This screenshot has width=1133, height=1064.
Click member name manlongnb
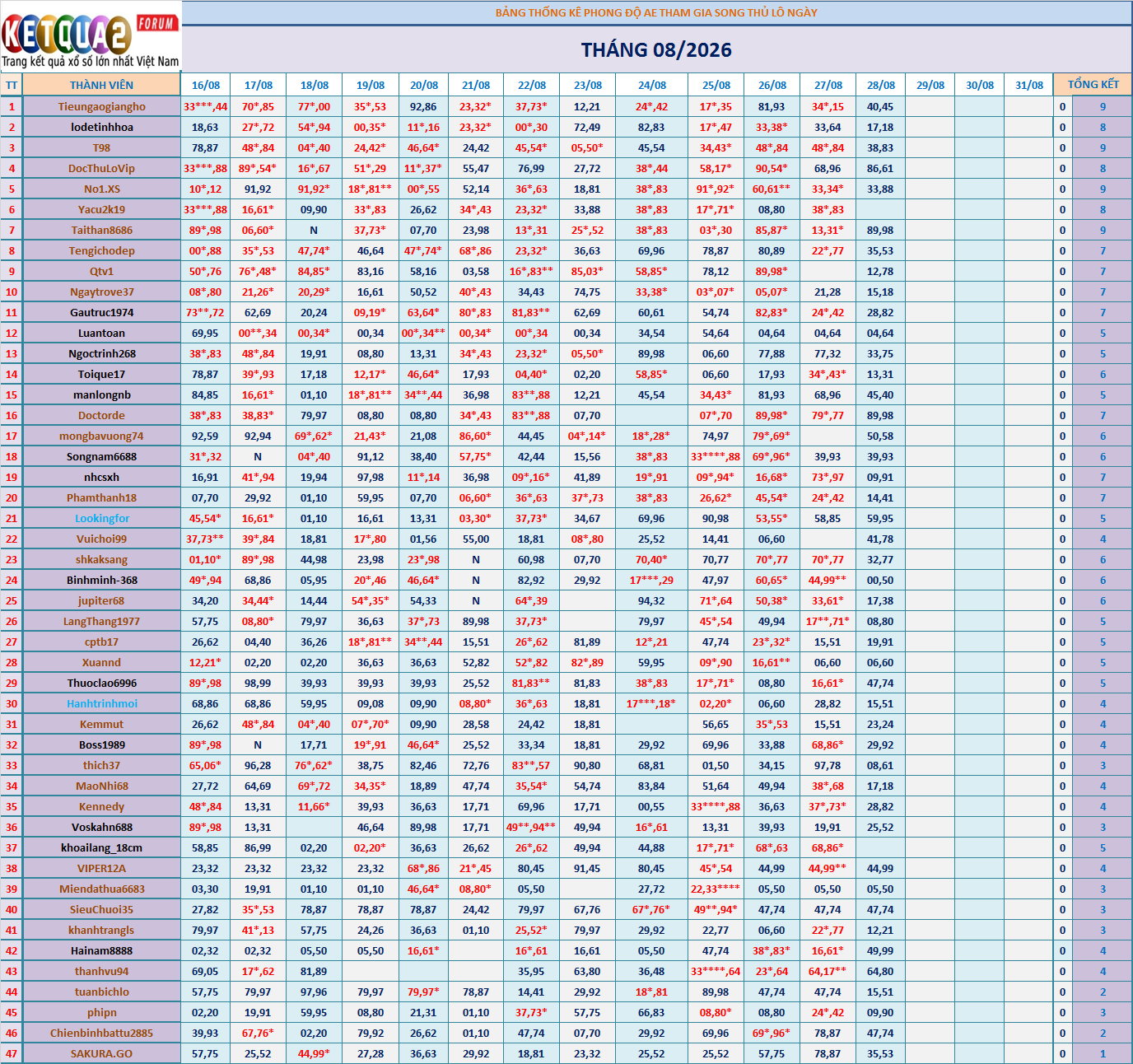(x=101, y=394)
